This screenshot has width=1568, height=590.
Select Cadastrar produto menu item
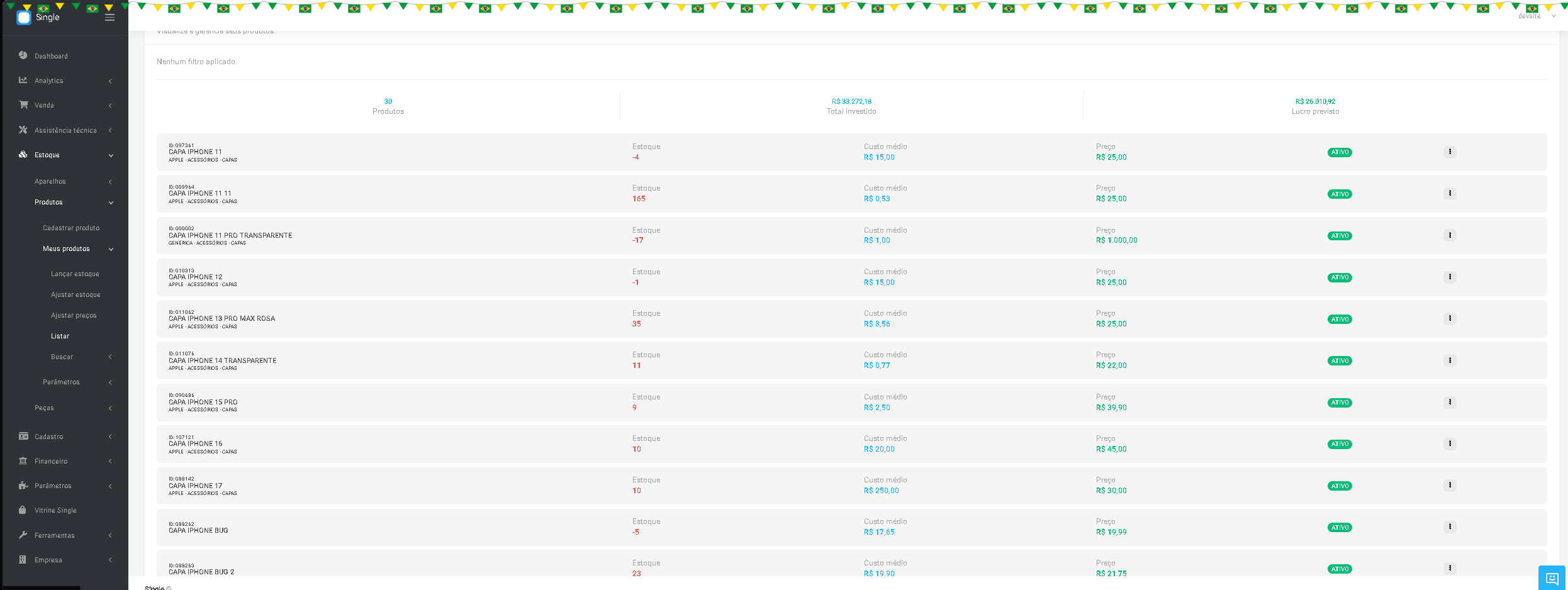(71, 228)
